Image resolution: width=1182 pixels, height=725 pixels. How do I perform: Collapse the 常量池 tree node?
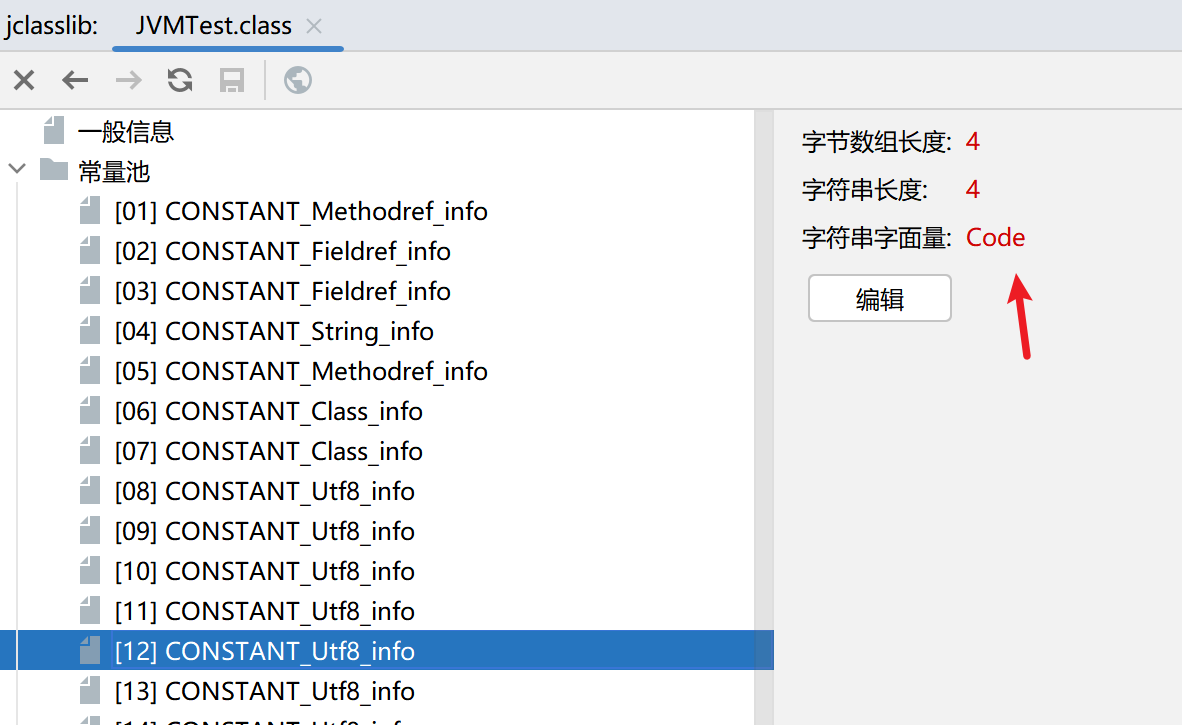click(17, 169)
